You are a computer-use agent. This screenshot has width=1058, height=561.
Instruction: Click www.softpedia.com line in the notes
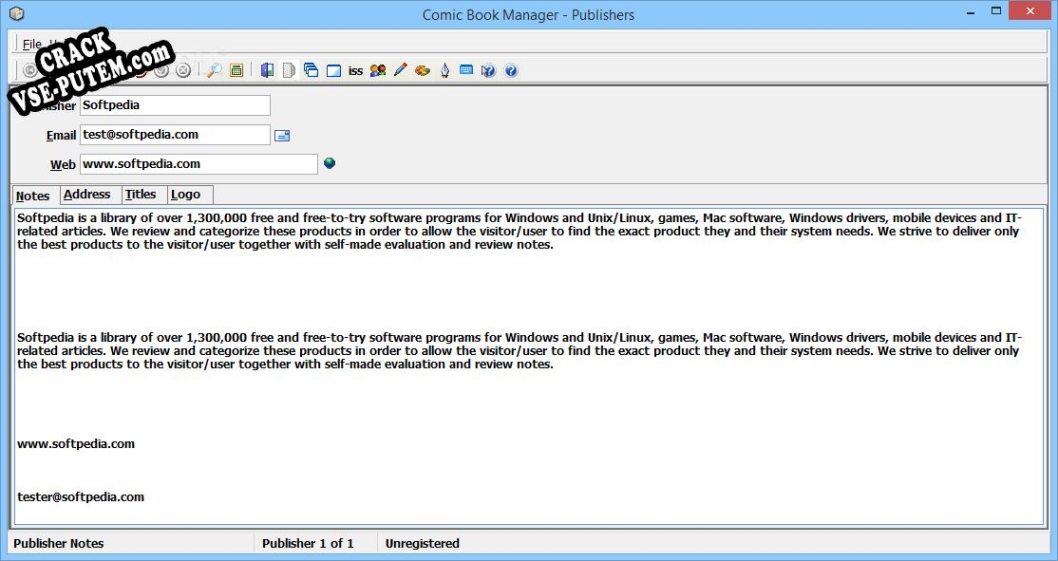point(76,444)
